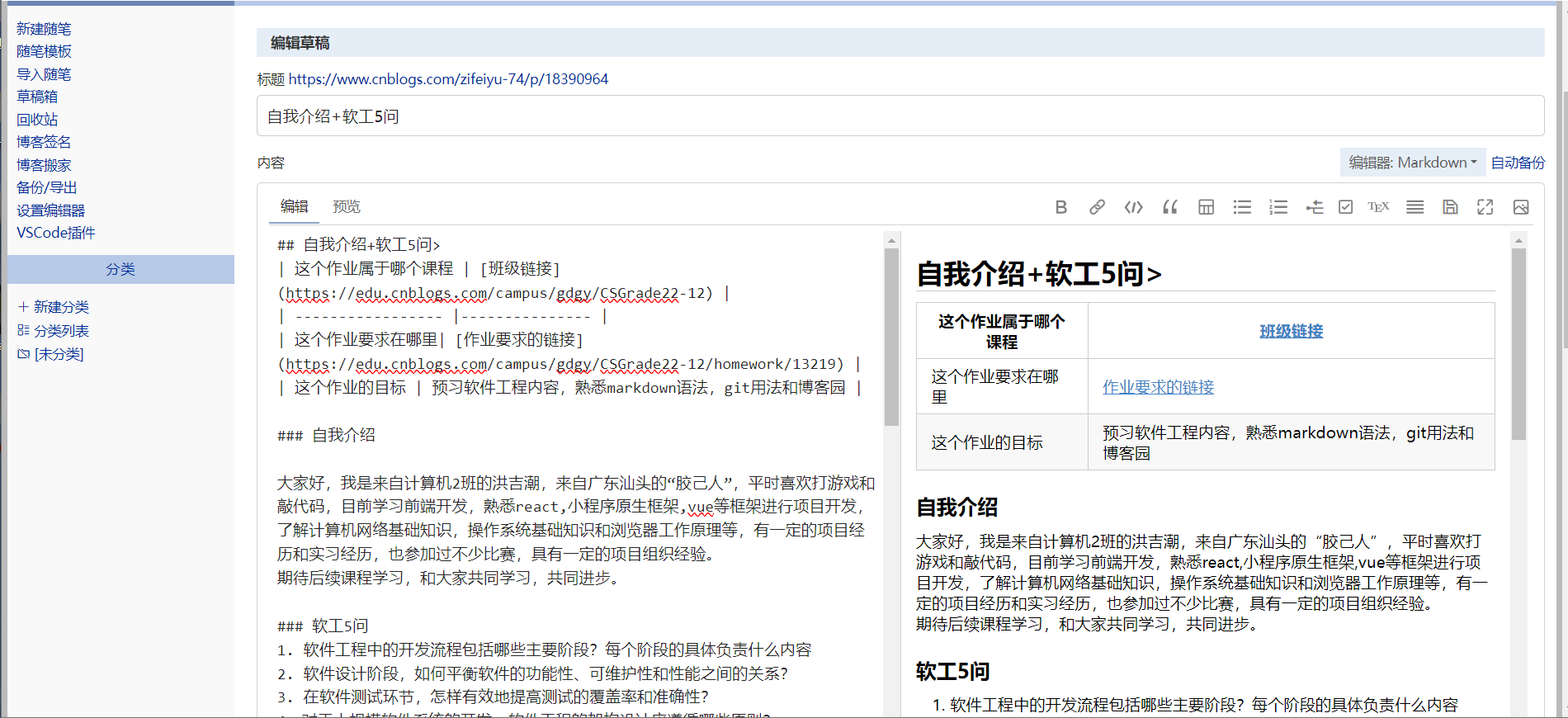Click '### 自我介绍' line in editor
This screenshot has height=718, width=1568.
click(x=326, y=435)
